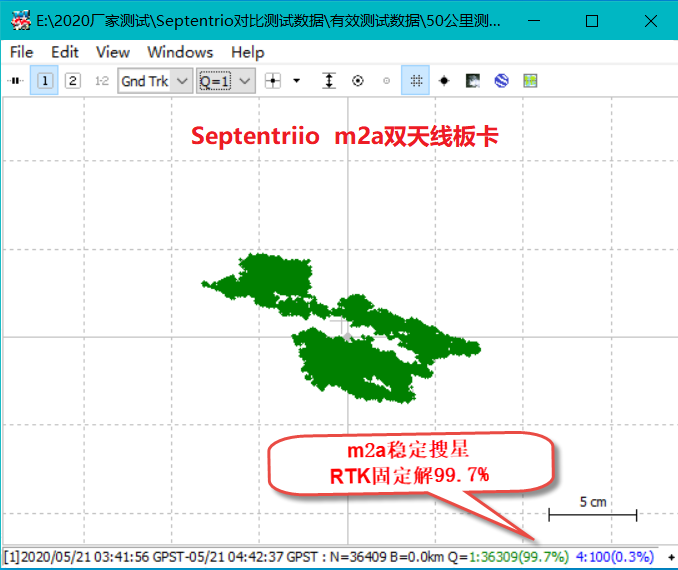This screenshot has width=678, height=570.
Task: Open the Q=1 quality flag dropdown
Action: 226,81
